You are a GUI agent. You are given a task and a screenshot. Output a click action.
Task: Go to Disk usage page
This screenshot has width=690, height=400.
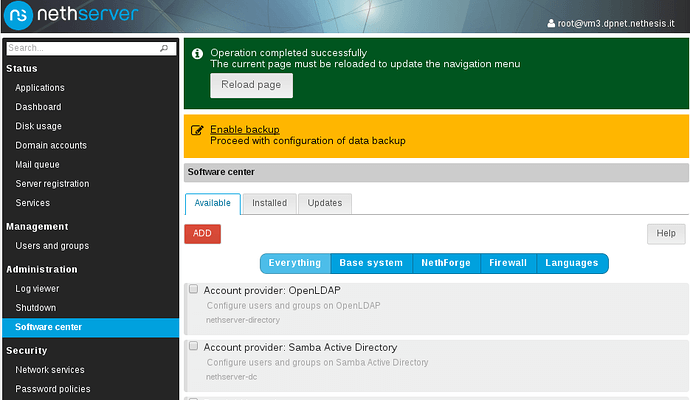pos(38,126)
